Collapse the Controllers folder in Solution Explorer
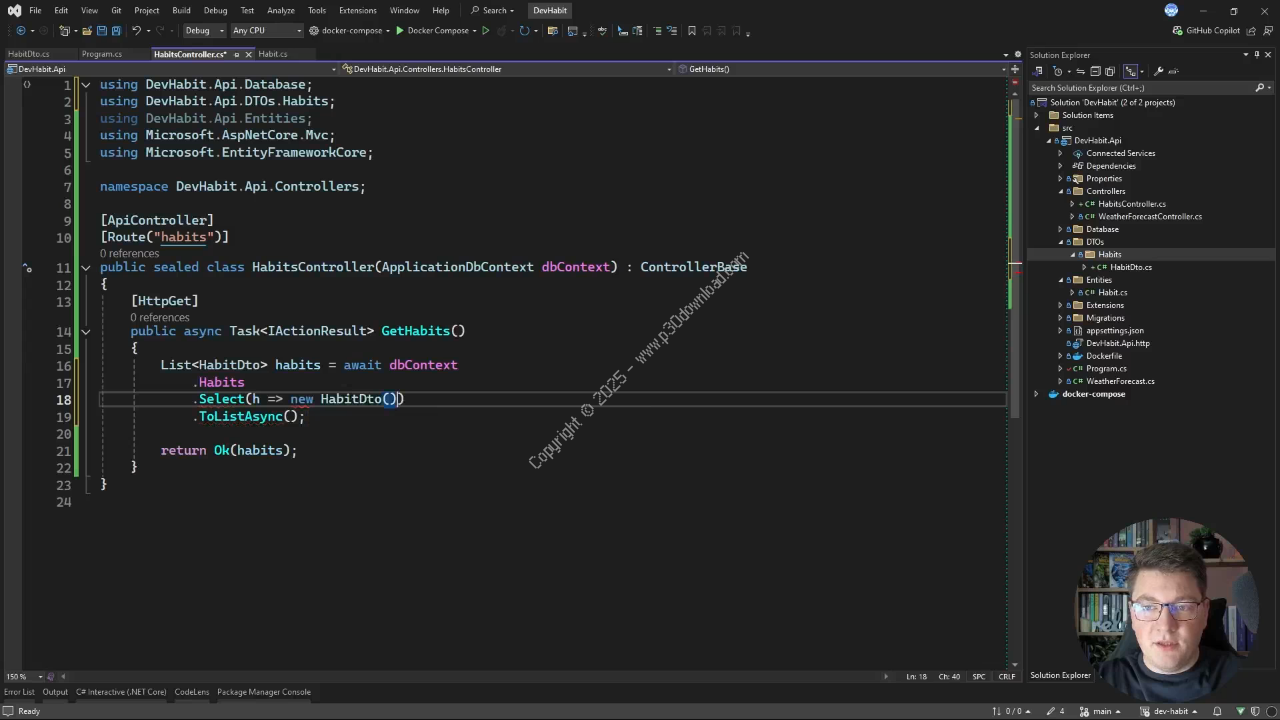The image size is (1280, 720). click(x=1061, y=191)
